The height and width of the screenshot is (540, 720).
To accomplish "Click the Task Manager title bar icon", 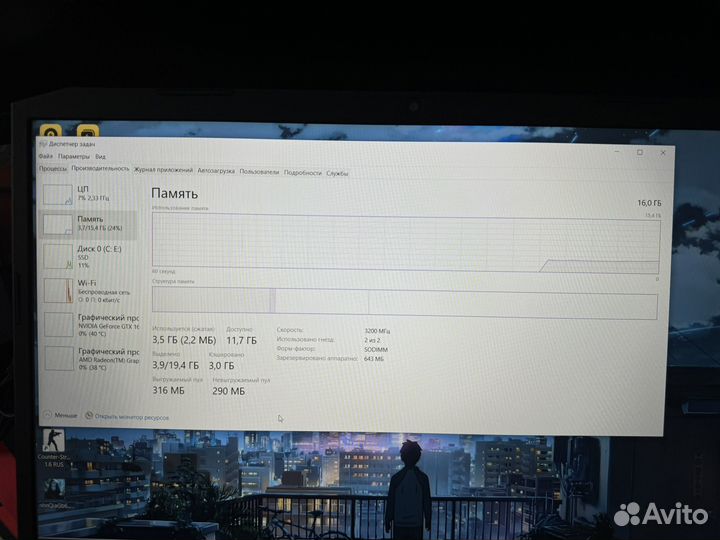I will [x=43, y=144].
